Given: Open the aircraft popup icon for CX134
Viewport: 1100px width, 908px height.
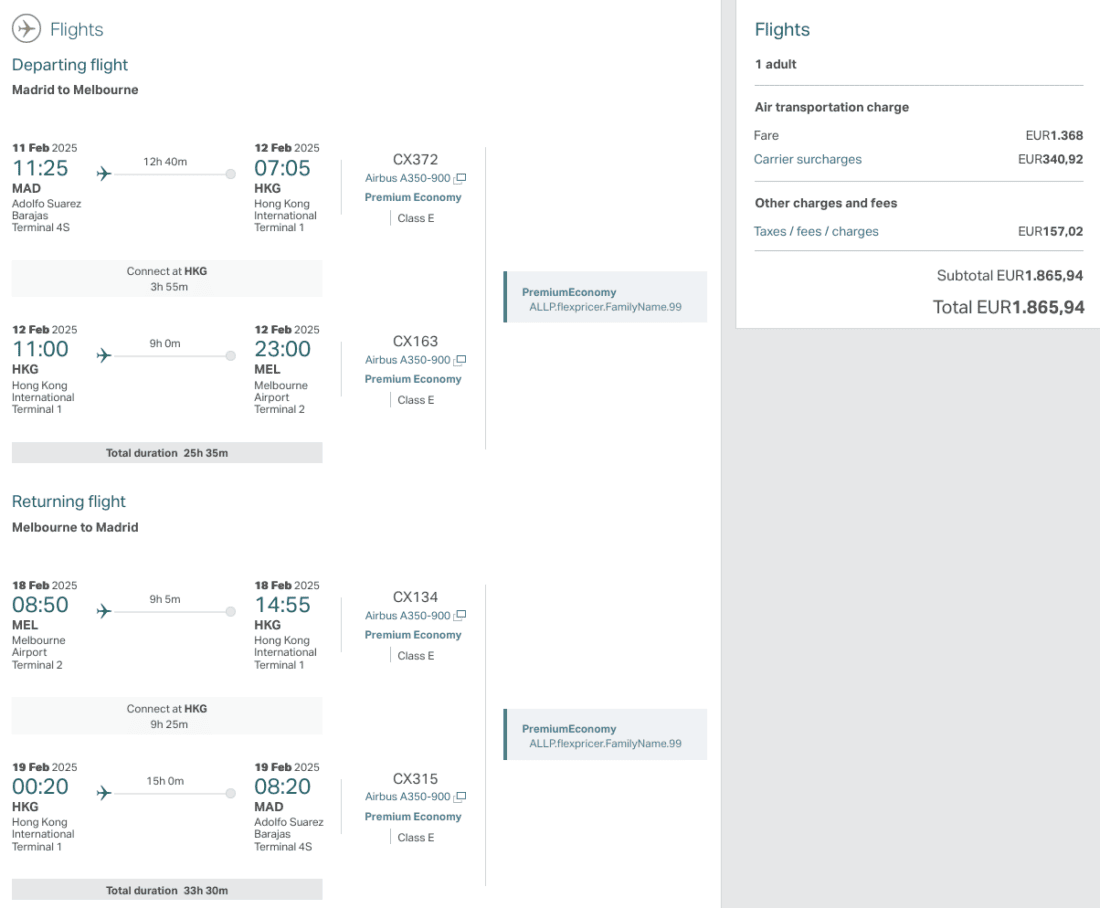Looking at the screenshot, I should pyautogui.click(x=460, y=616).
